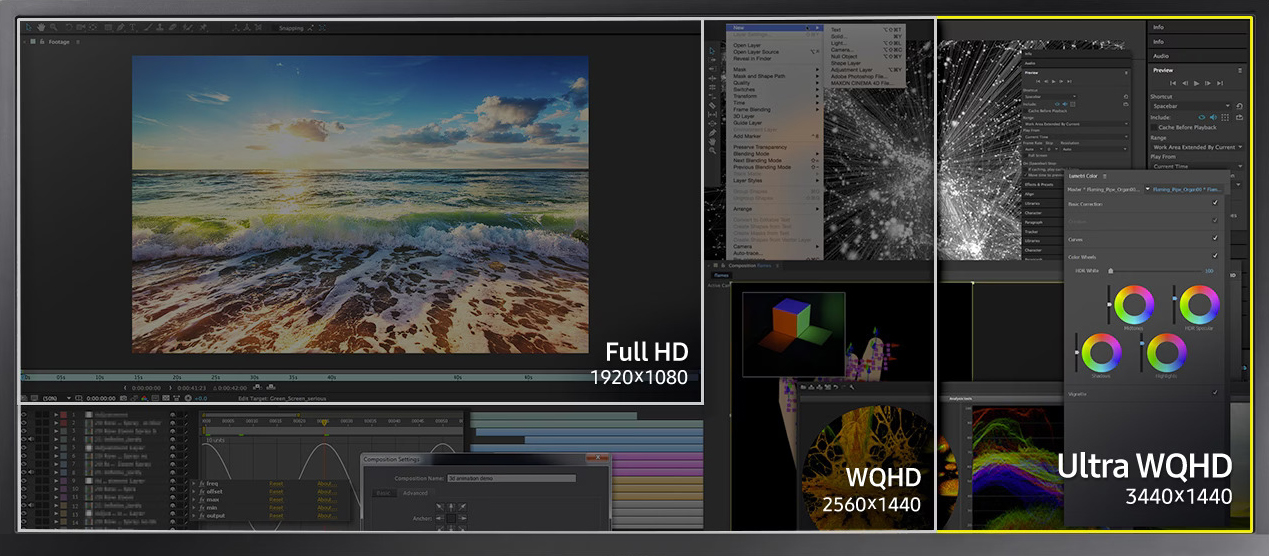Click Shadows luminance slider beside wheel
This screenshot has width=1269, height=556.
tap(1077, 352)
